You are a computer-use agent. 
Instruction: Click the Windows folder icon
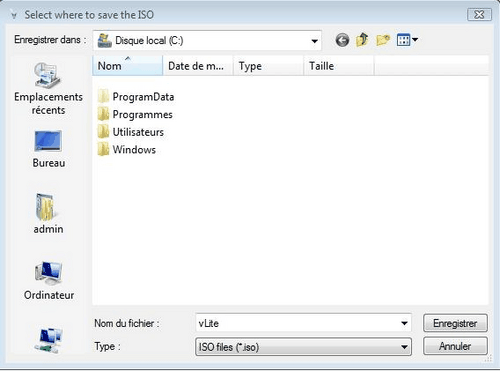(x=103, y=150)
